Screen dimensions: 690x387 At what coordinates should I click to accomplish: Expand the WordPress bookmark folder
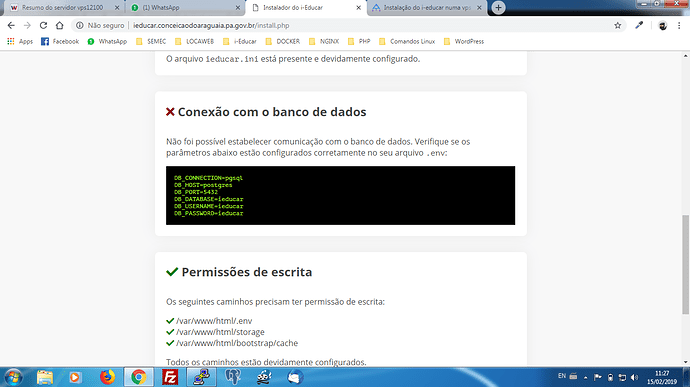point(464,41)
